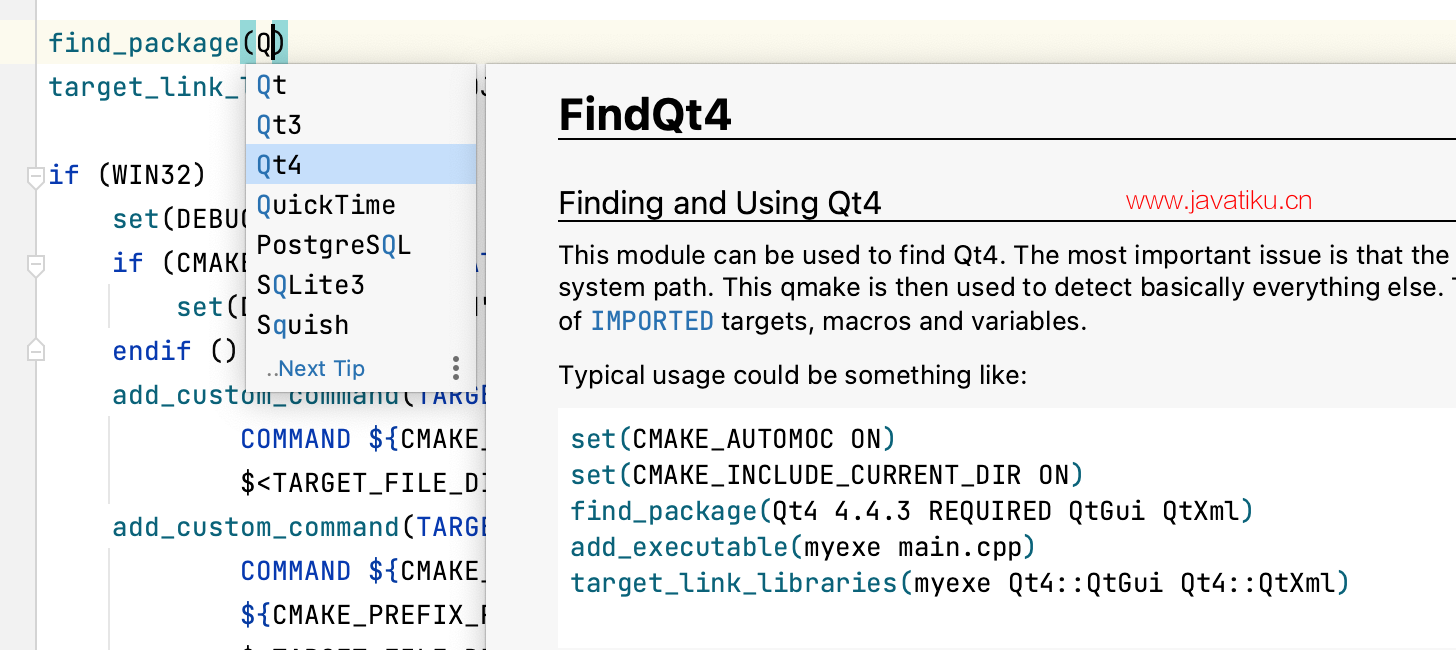Choose Qt3 from the completion list

pyautogui.click(x=361, y=125)
